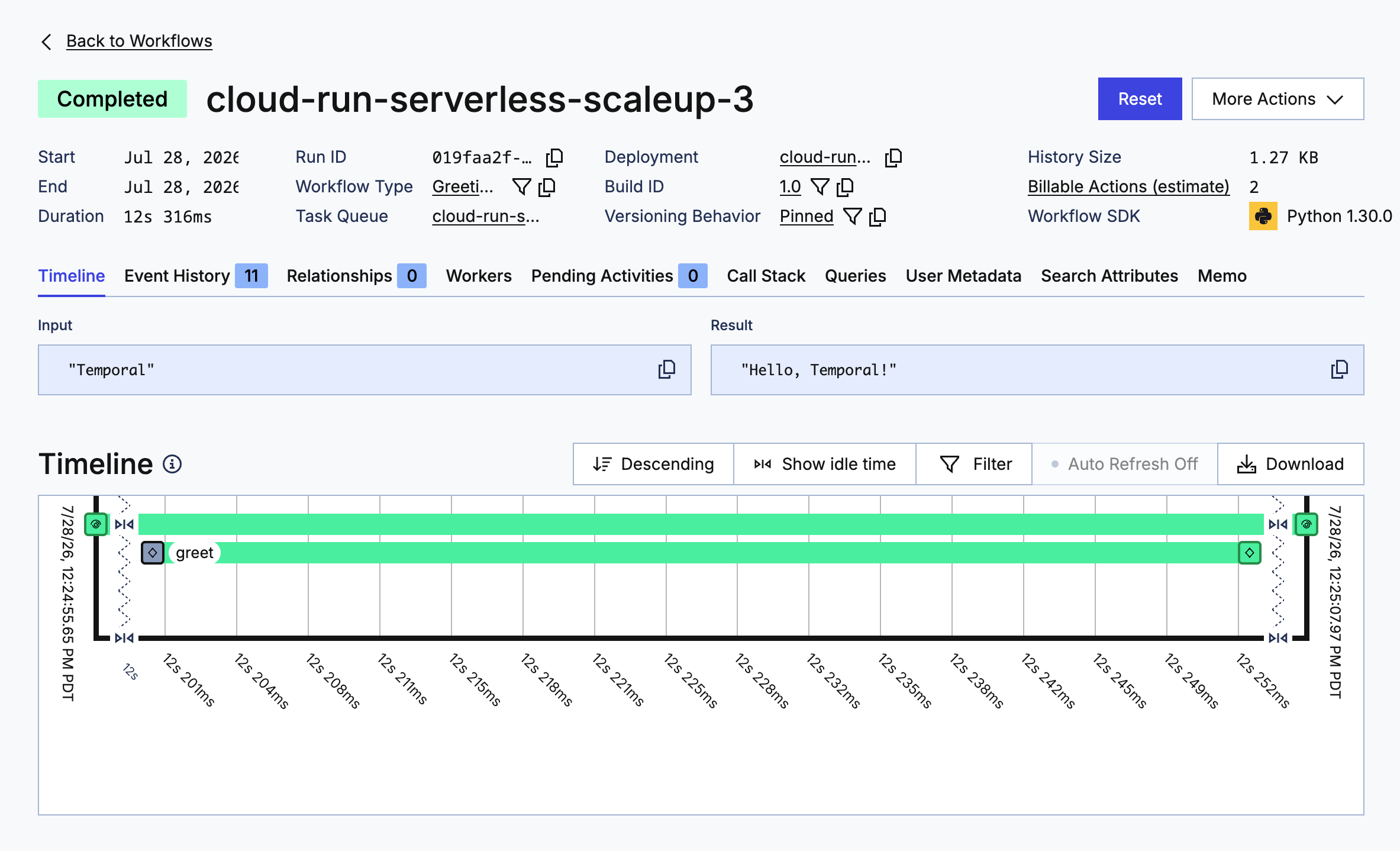Click the 12s 225ms axis label

(691, 681)
